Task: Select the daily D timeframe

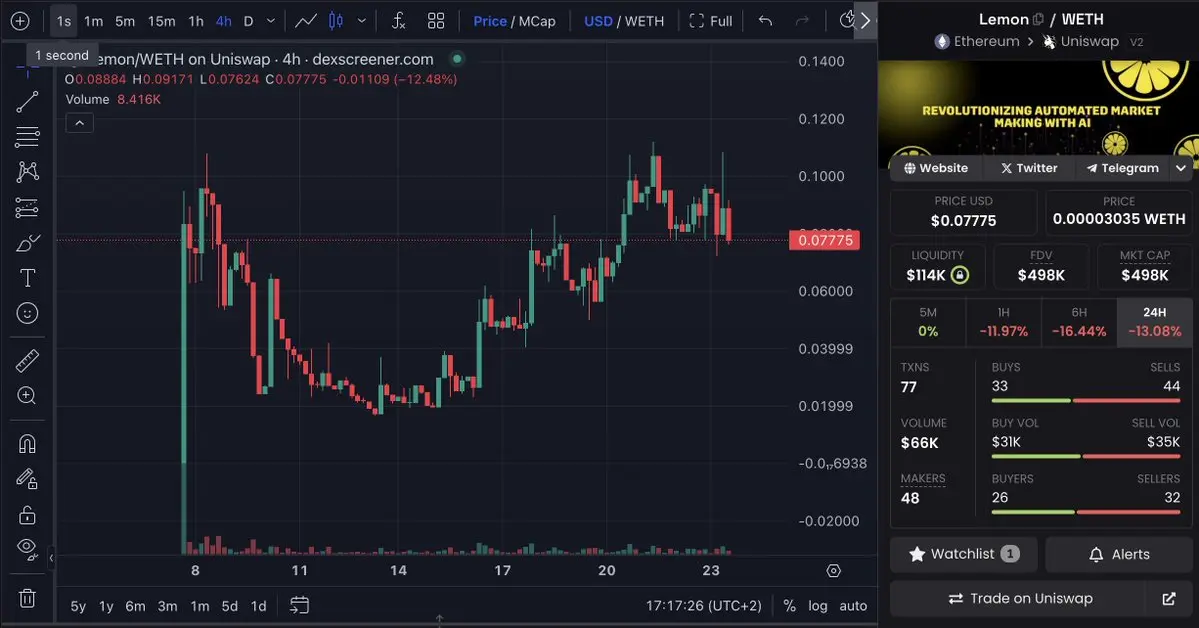Action: point(249,21)
